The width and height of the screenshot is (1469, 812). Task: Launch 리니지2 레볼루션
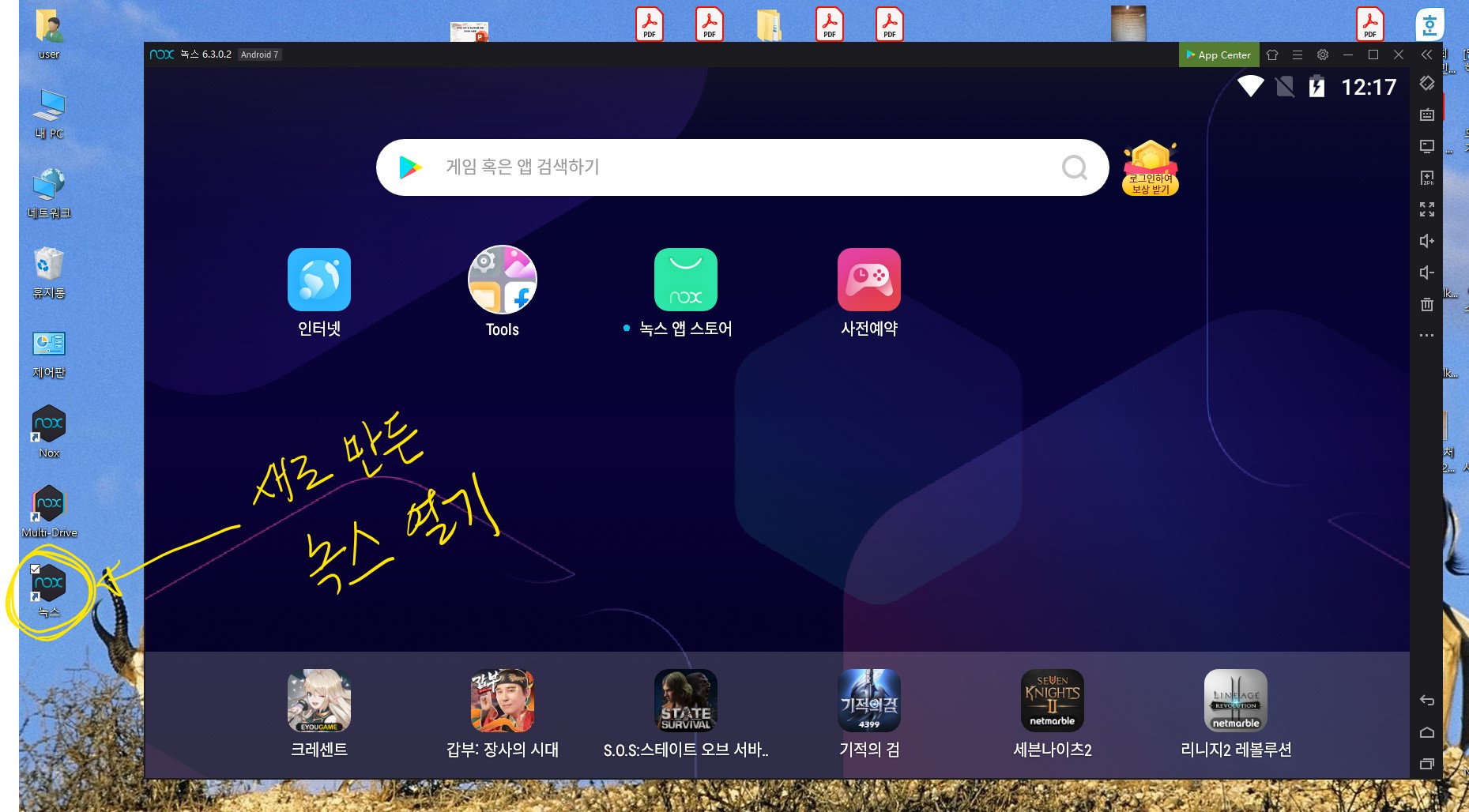click(1236, 701)
